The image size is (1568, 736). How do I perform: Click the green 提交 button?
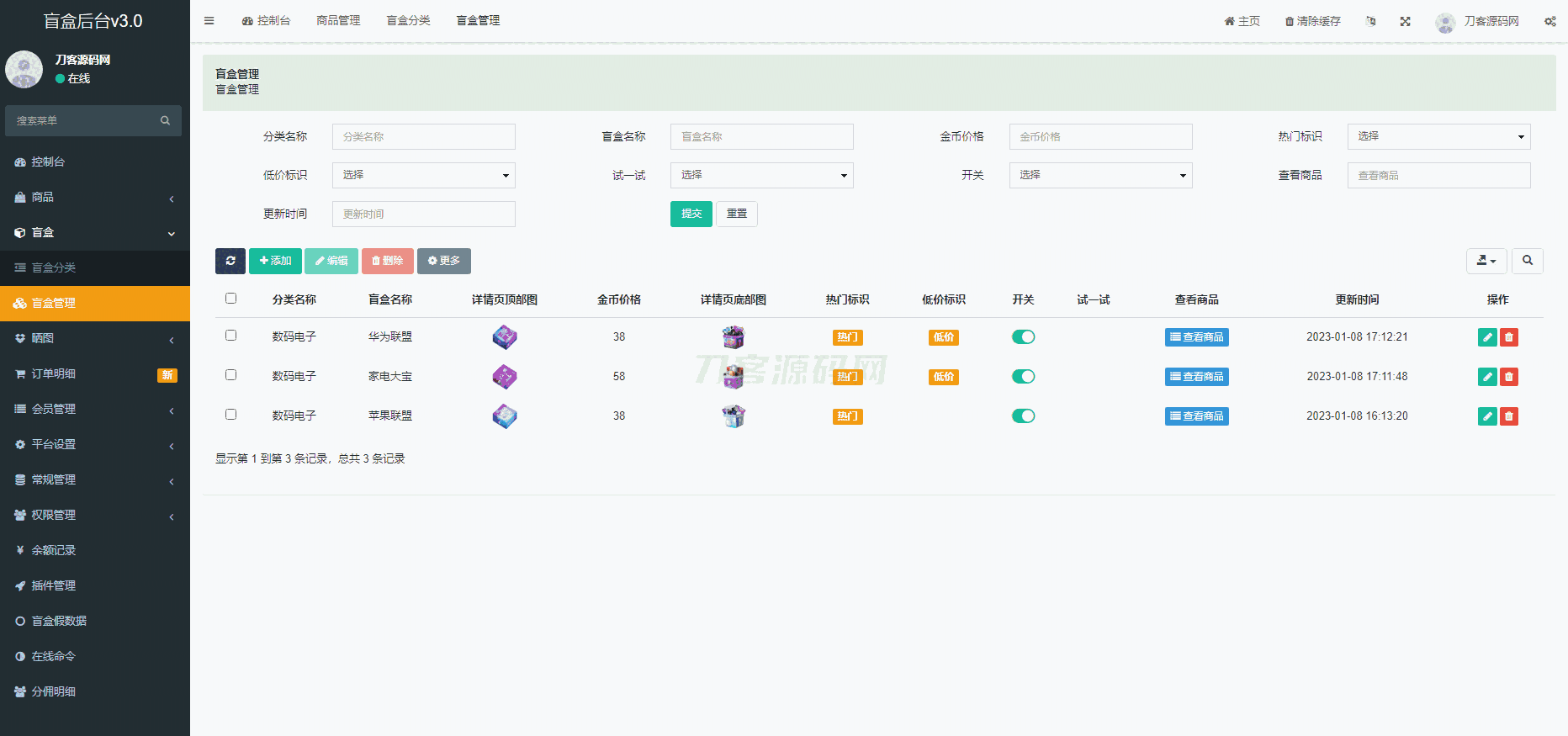[x=691, y=214]
